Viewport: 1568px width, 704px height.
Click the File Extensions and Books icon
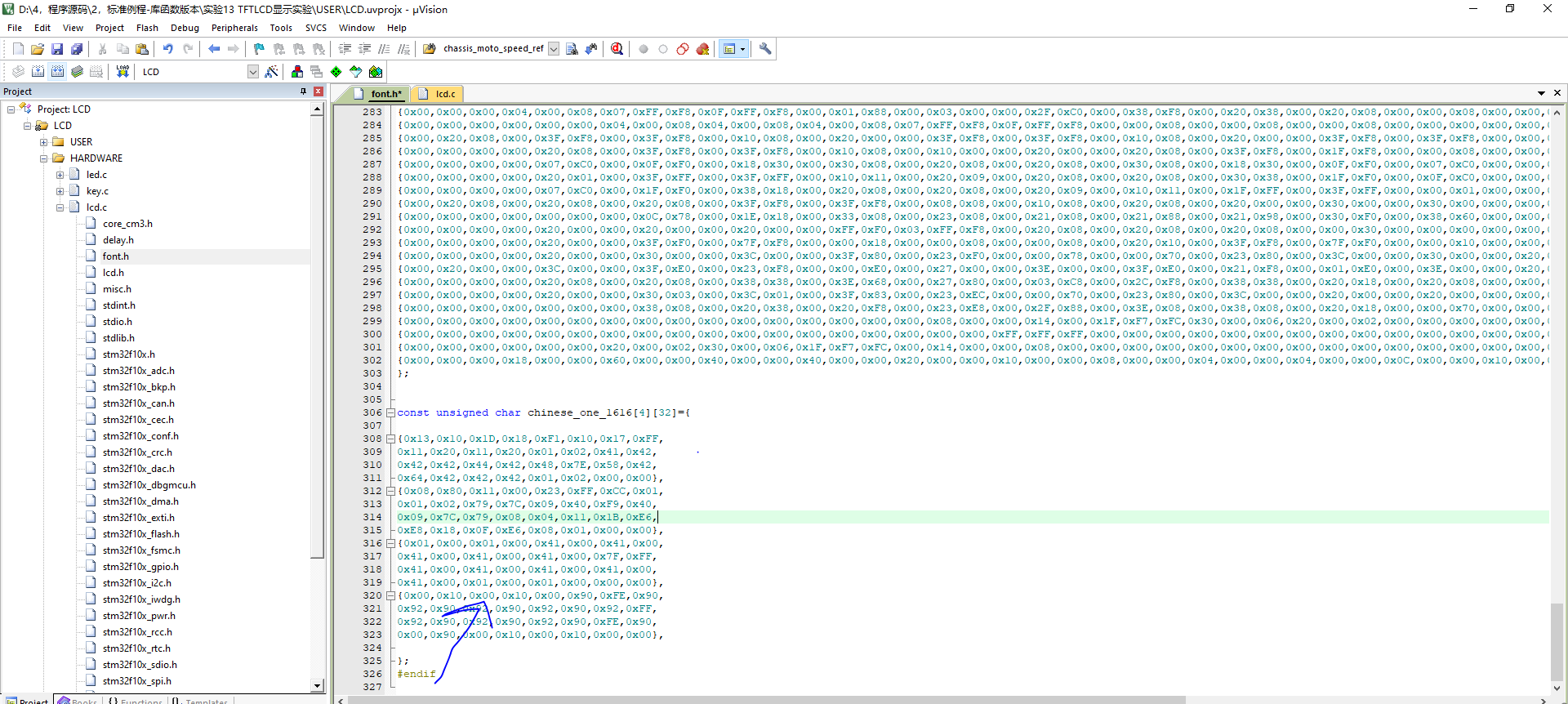(297, 72)
